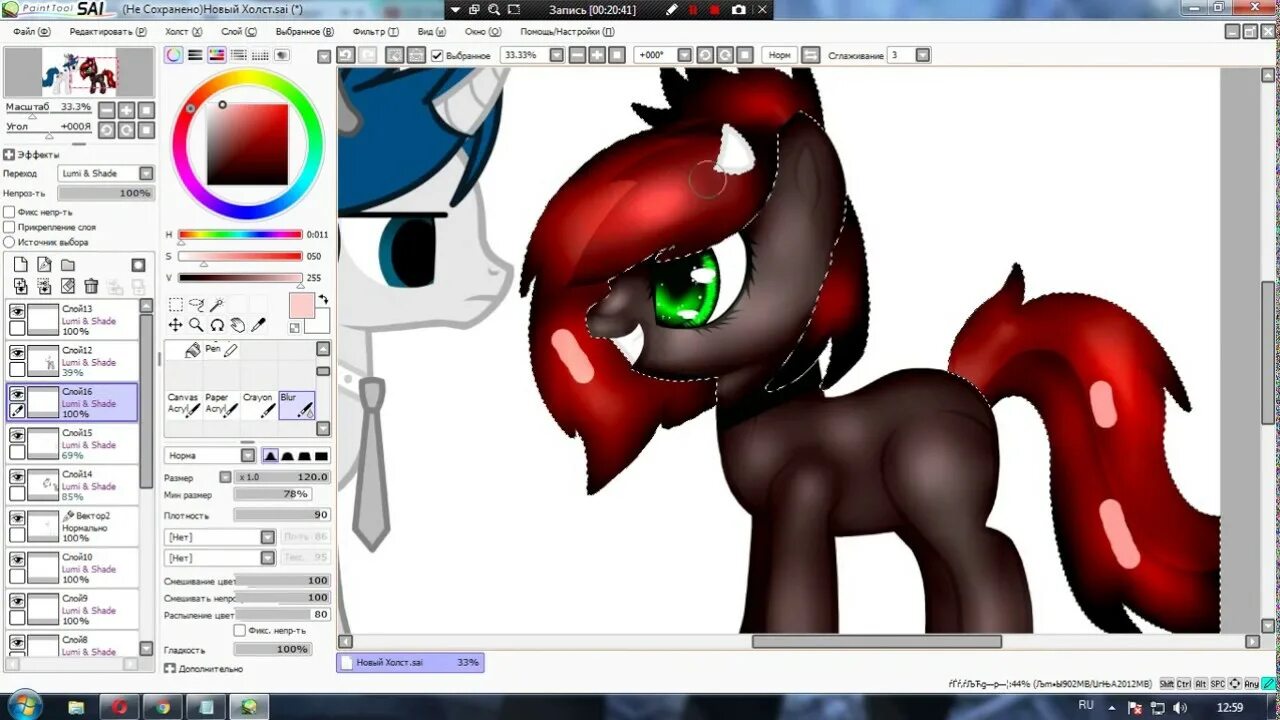Create a new layer folder
Screen dimensions: 1280x720
(x=68, y=265)
